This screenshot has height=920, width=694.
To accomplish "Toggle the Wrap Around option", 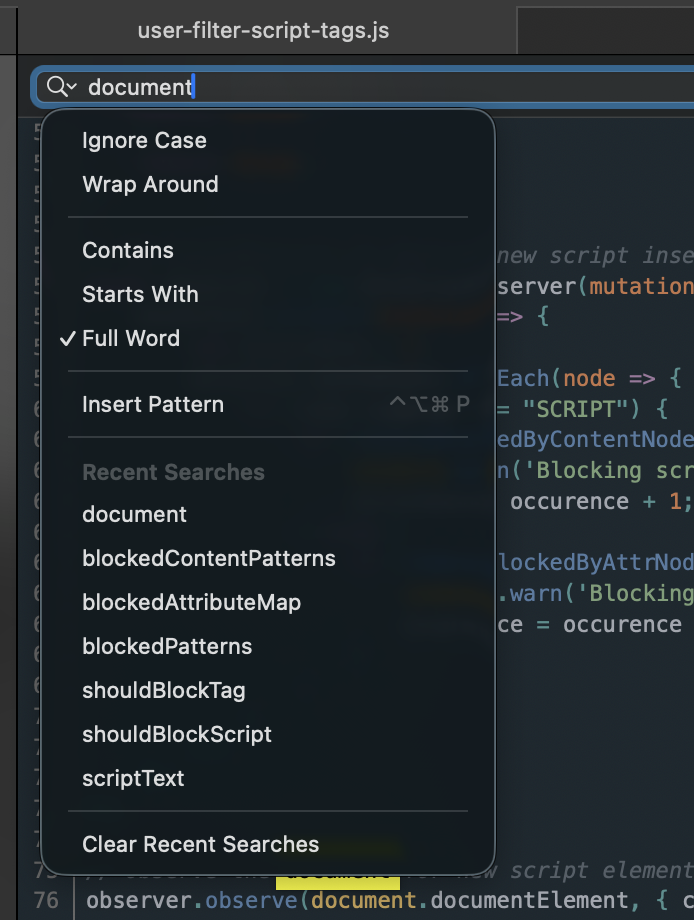I will (150, 184).
